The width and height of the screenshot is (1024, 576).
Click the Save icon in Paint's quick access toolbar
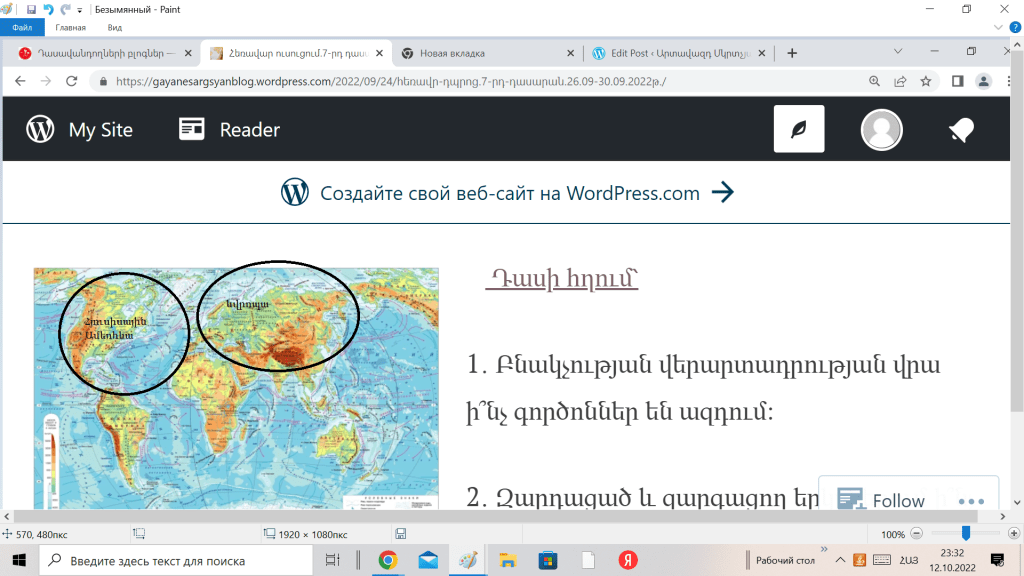[31, 9]
